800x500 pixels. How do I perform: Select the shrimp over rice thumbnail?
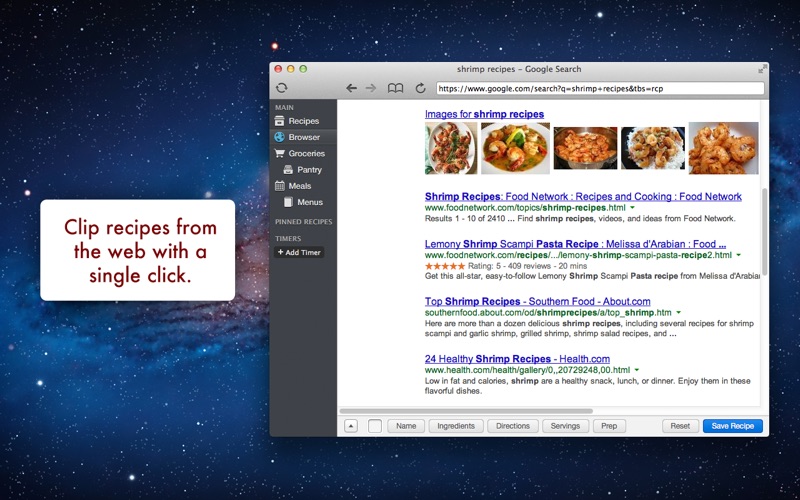coord(653,148)
